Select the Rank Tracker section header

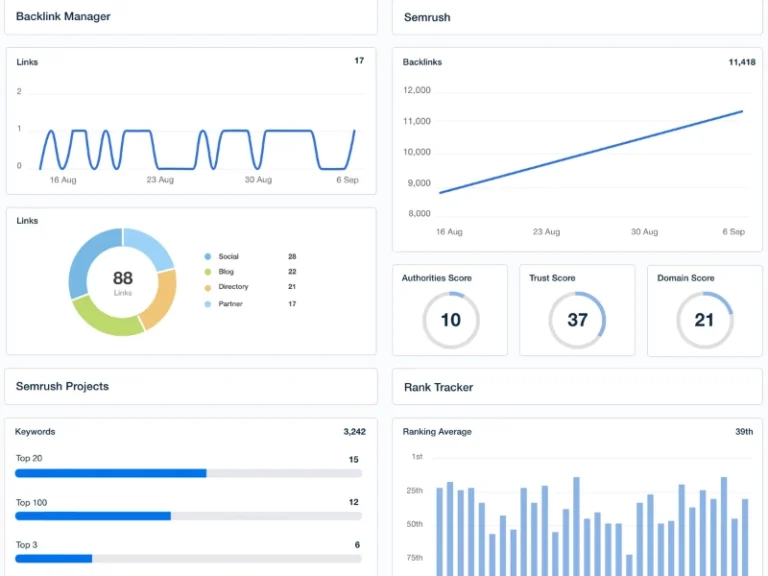439,387
